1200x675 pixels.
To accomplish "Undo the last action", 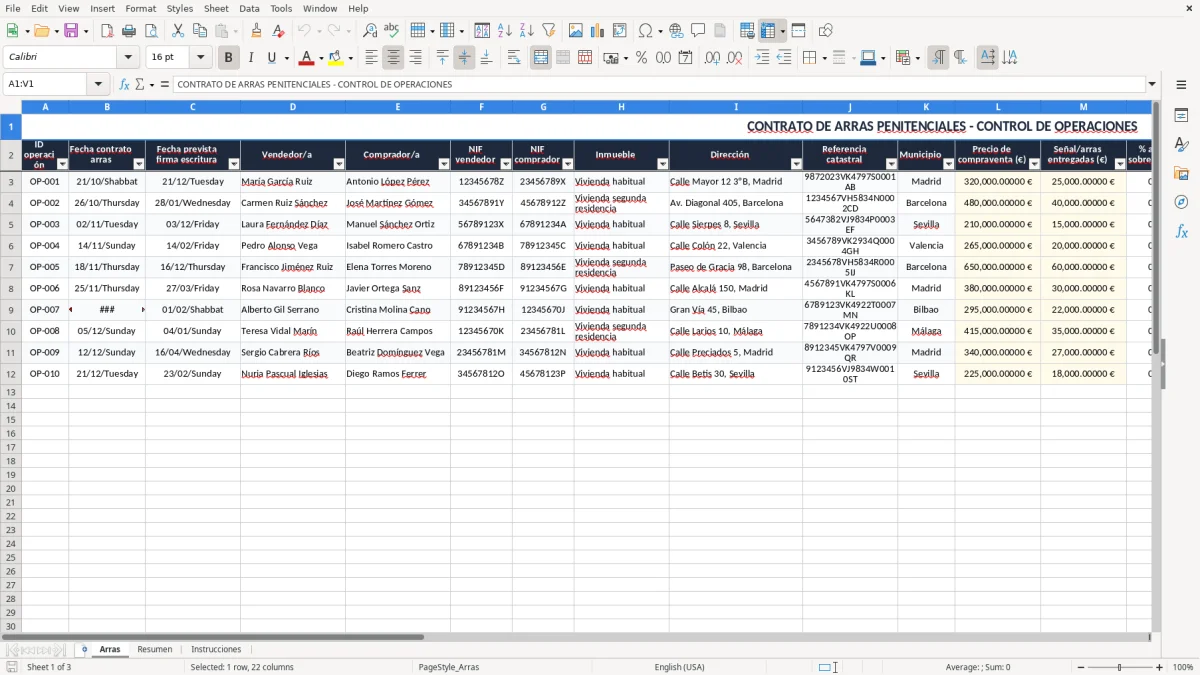I will (x=304, y=31).
